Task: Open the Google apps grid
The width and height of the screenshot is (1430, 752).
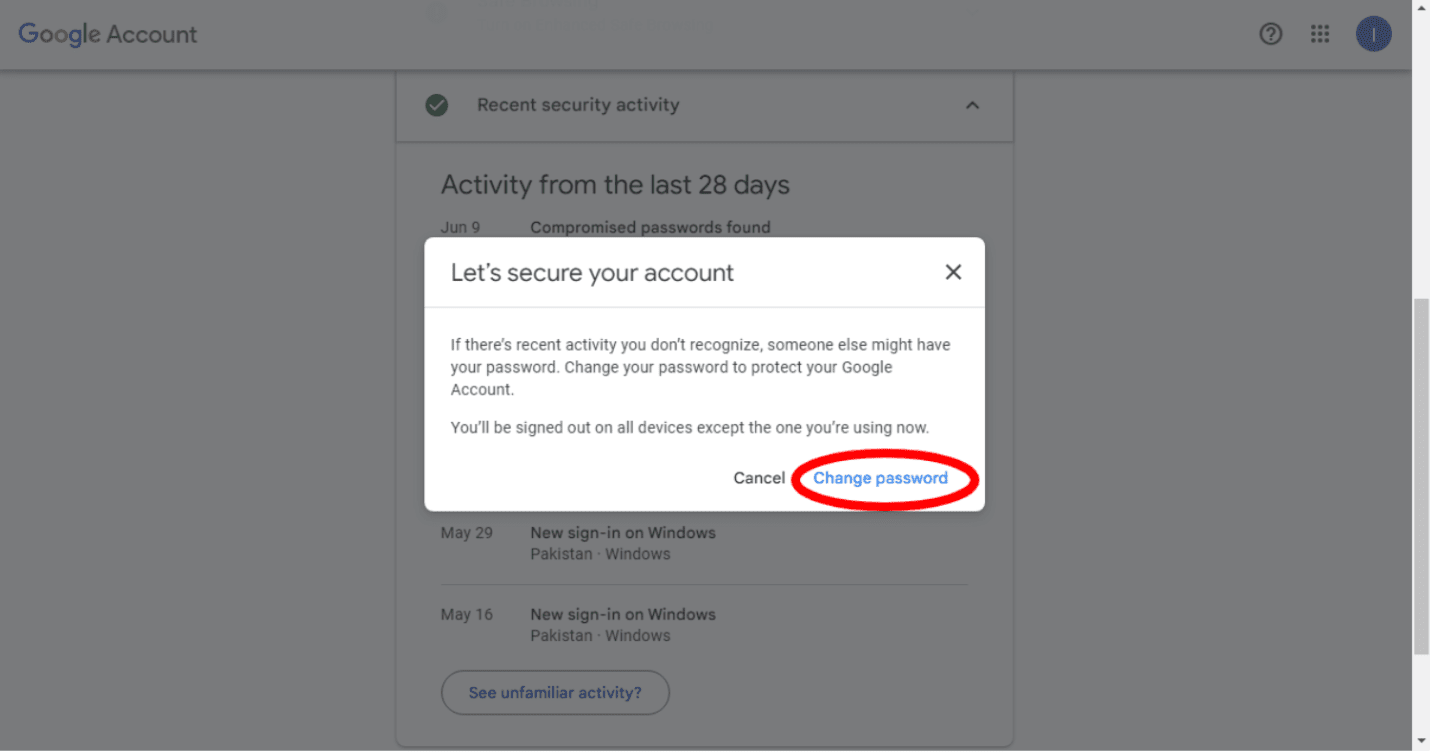Action: click(x=1320, y=34)
